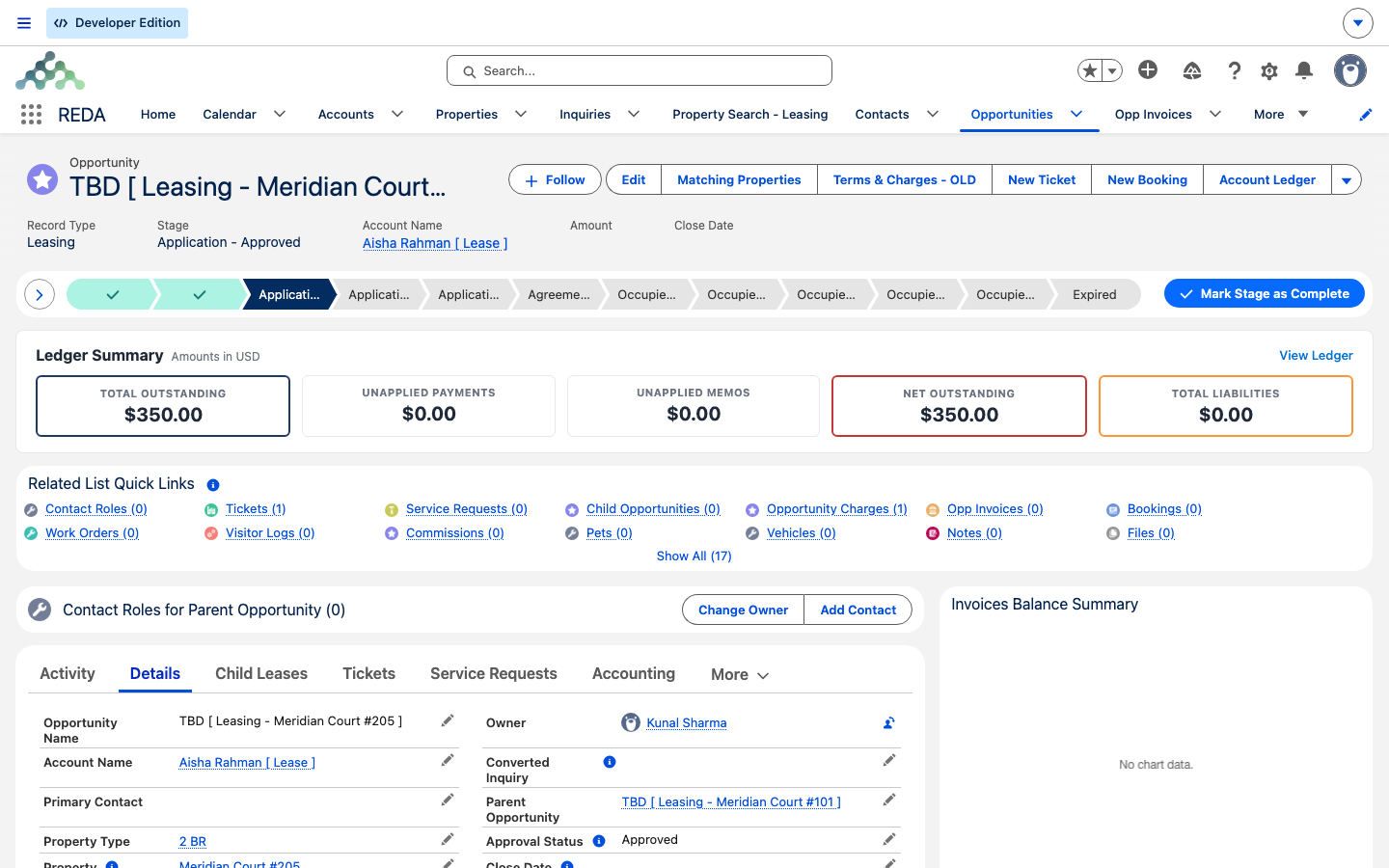Open the hamburger menu beside Developer Edition

coord(24,23)
